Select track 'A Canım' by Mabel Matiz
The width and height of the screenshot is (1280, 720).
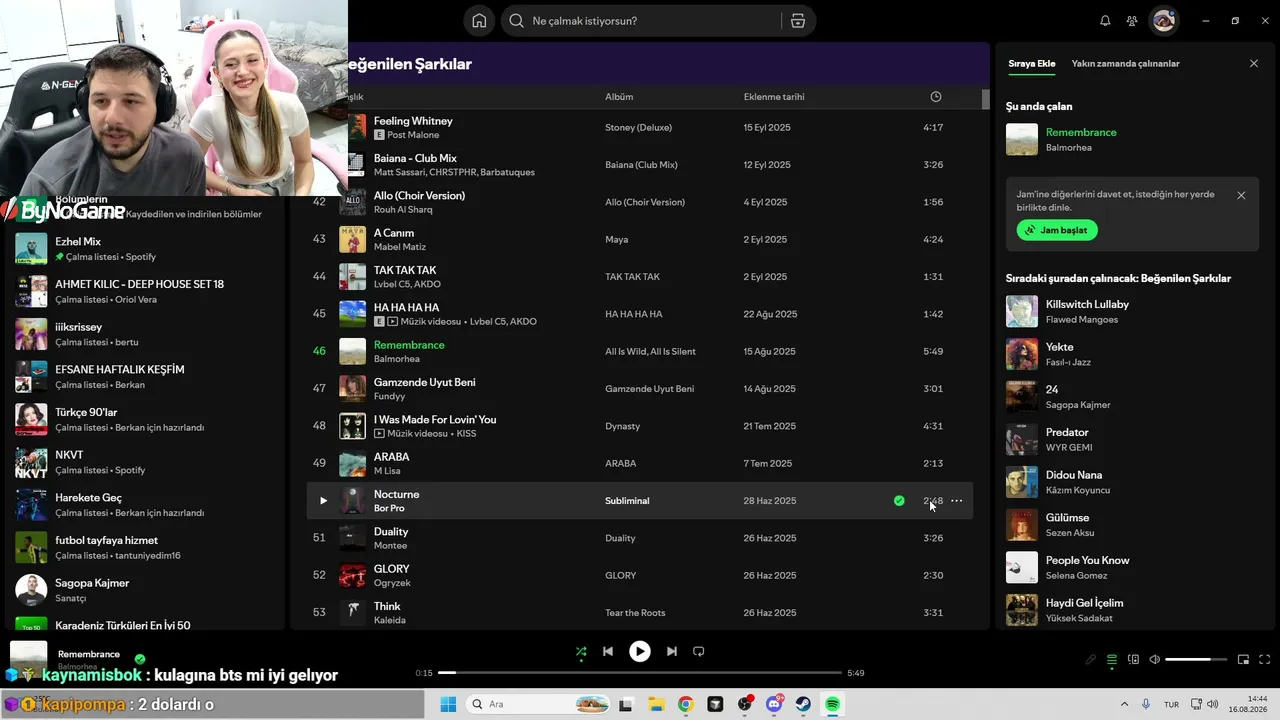(x=640, y=239)
